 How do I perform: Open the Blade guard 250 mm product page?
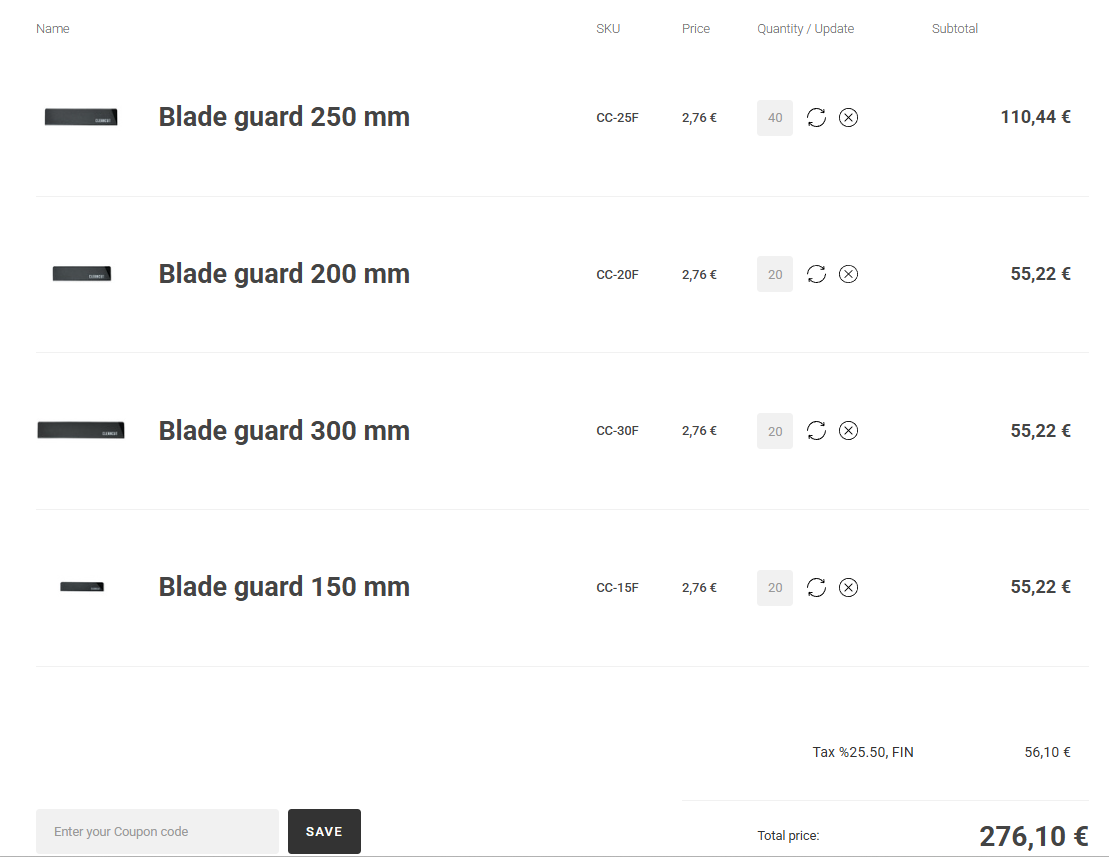point(284,117)
